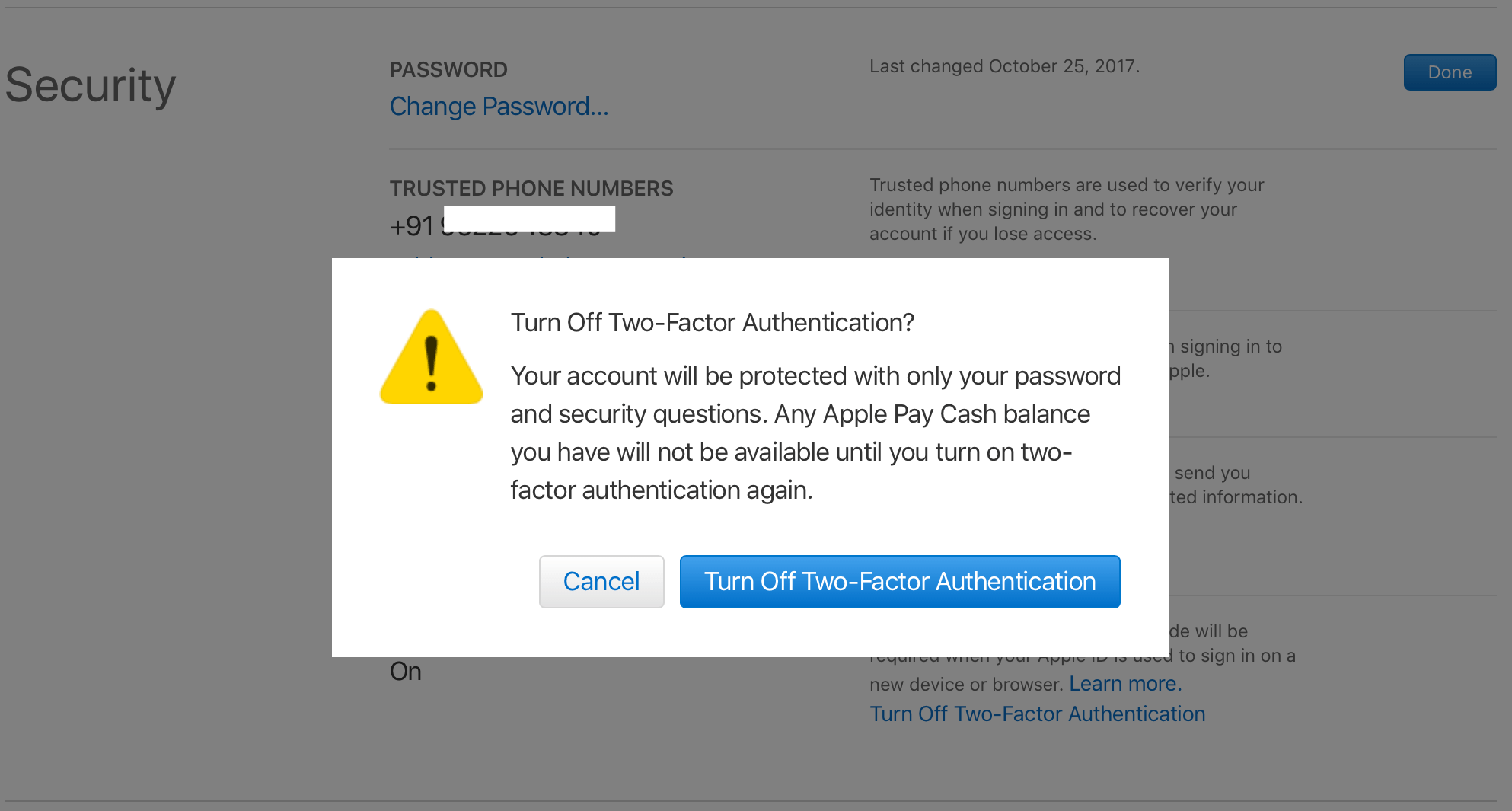Click the +91 trusted phone number entry

[x=412, y=226]
